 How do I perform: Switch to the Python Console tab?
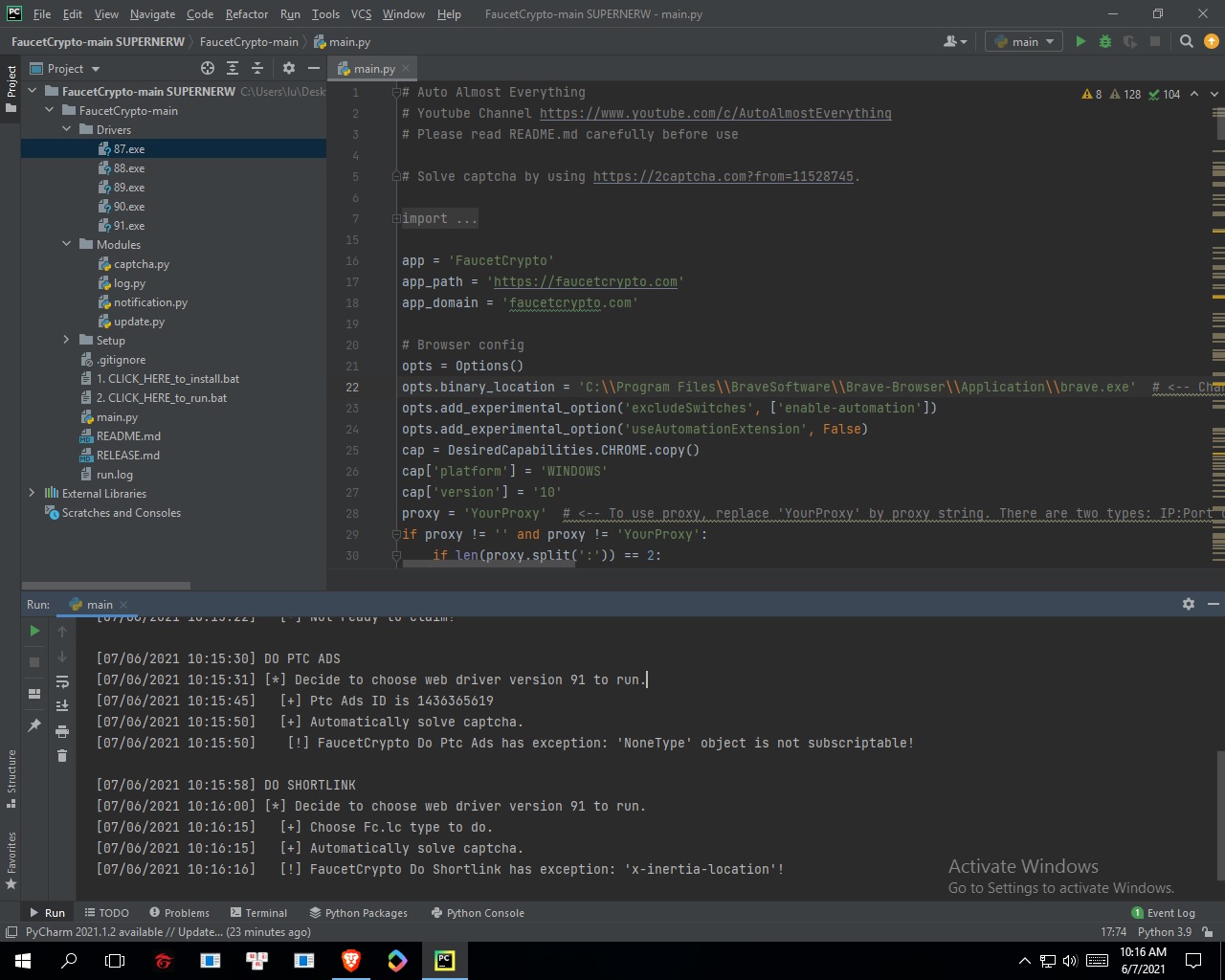(477, 912)
